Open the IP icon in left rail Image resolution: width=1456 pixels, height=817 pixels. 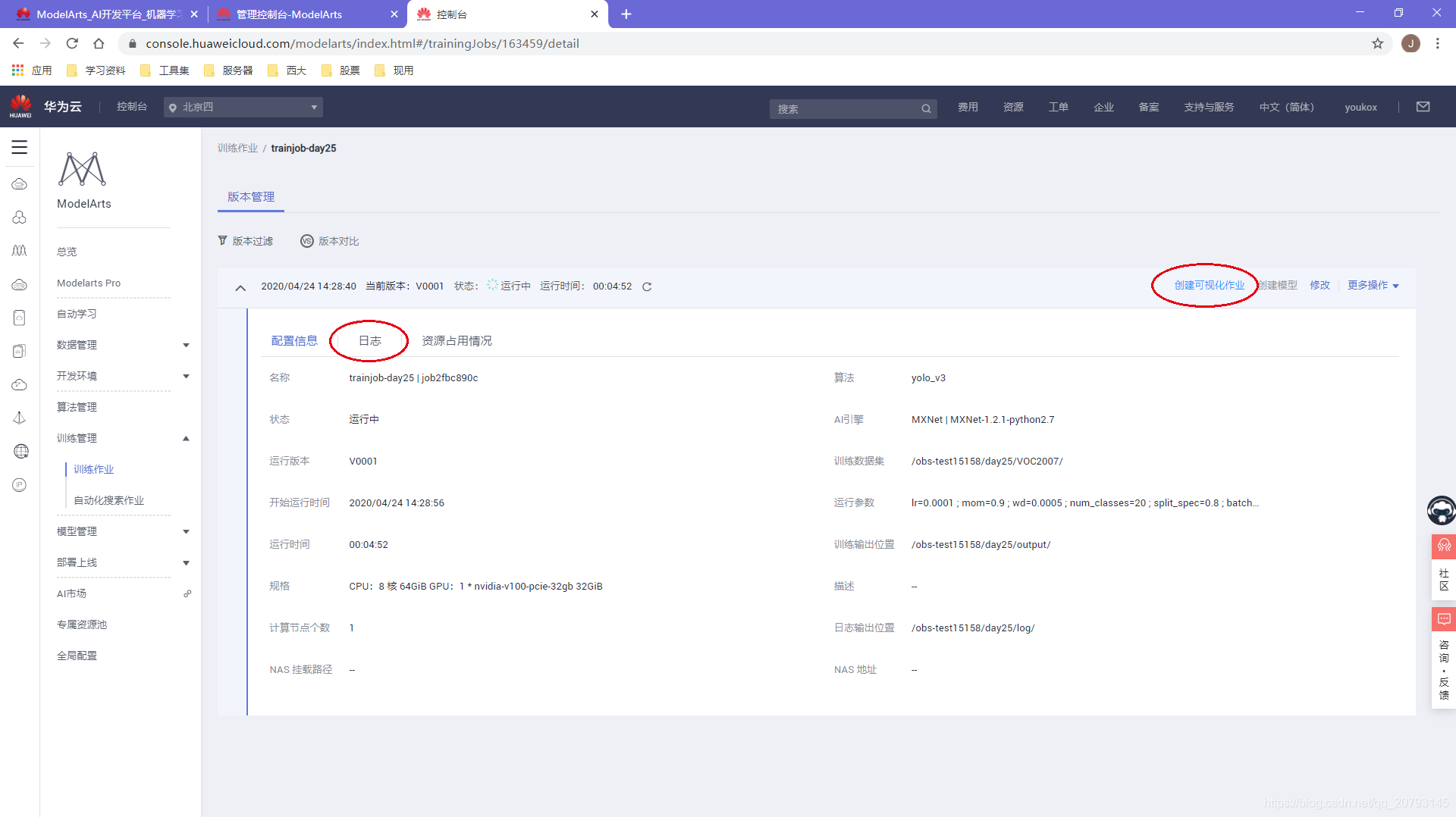click(x=20, y=485)
